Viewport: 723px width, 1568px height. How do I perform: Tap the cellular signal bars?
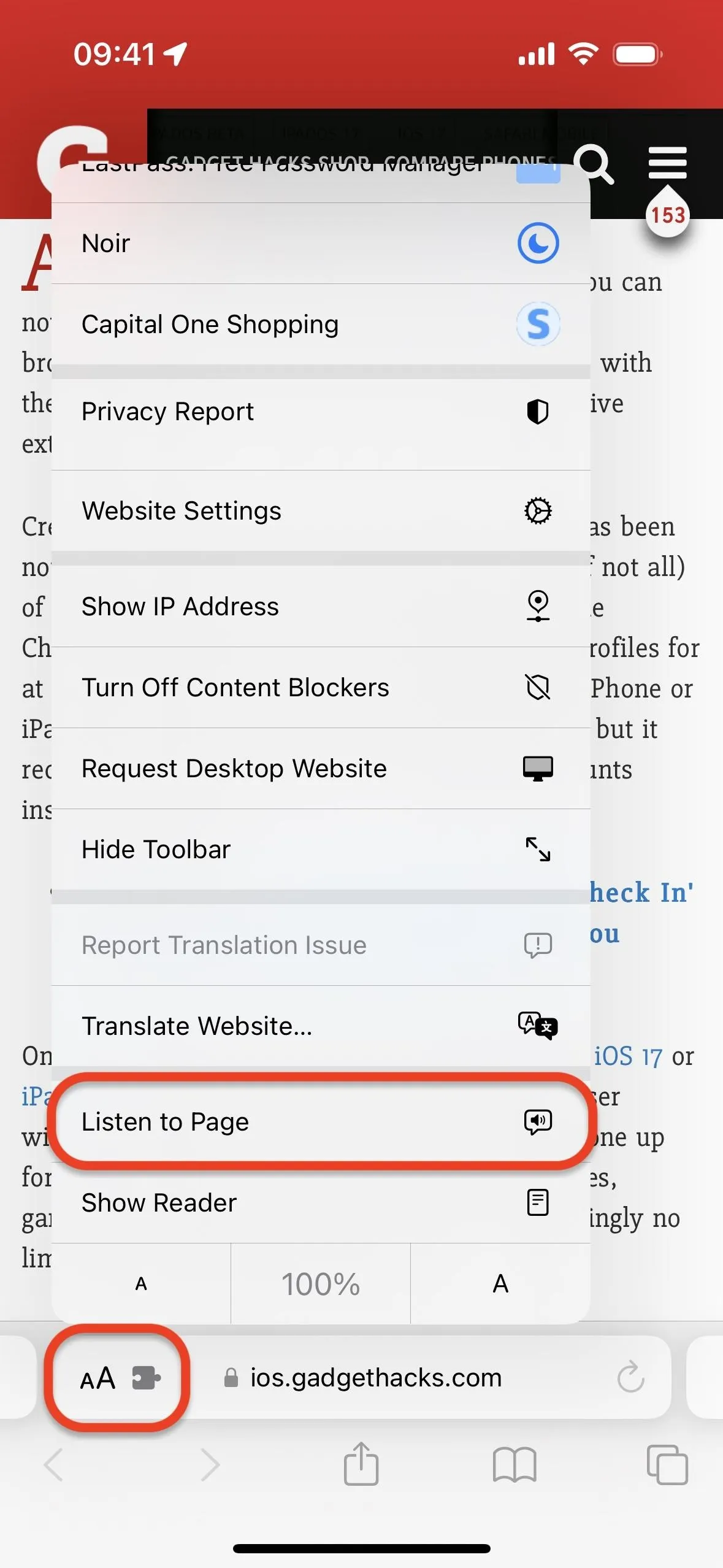(537, 54)
